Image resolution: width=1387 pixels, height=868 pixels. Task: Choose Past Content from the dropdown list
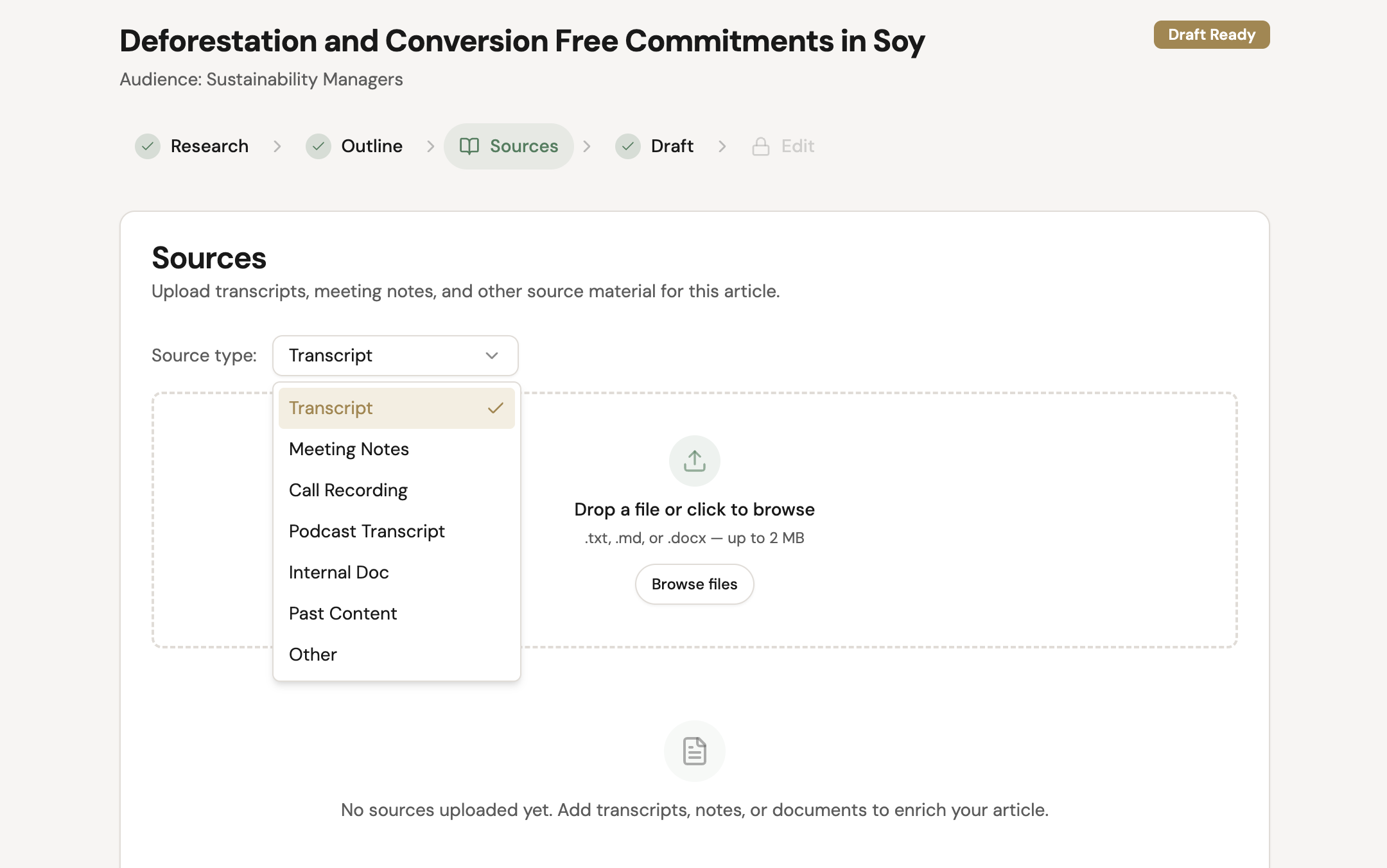[x=343, y=614]
